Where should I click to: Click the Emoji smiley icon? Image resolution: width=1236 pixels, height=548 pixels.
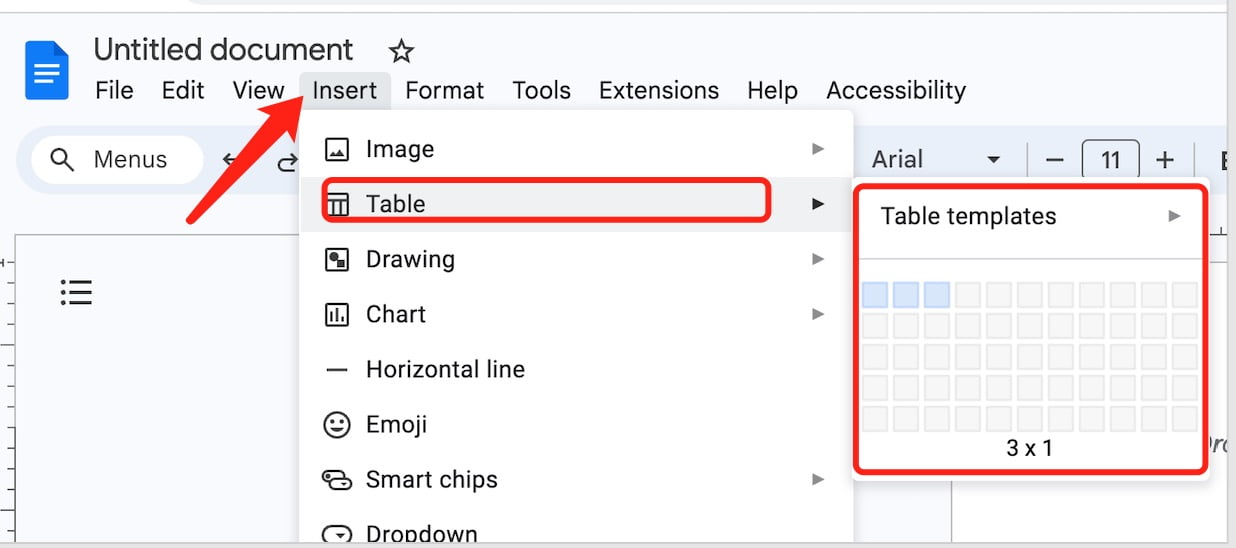pyautogui.click(x=337, y=425)
